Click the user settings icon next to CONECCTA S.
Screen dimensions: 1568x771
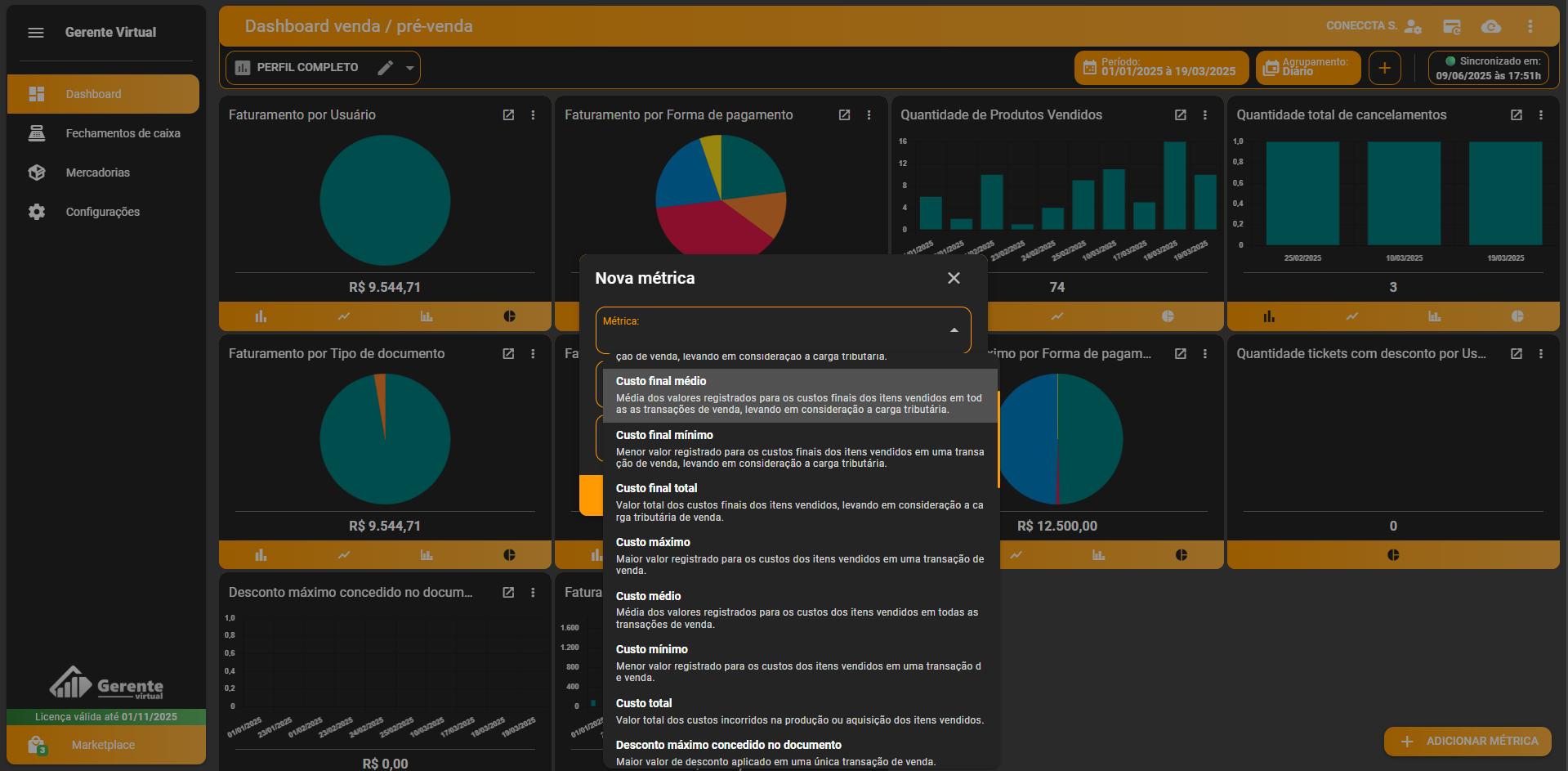point(1413,27)
